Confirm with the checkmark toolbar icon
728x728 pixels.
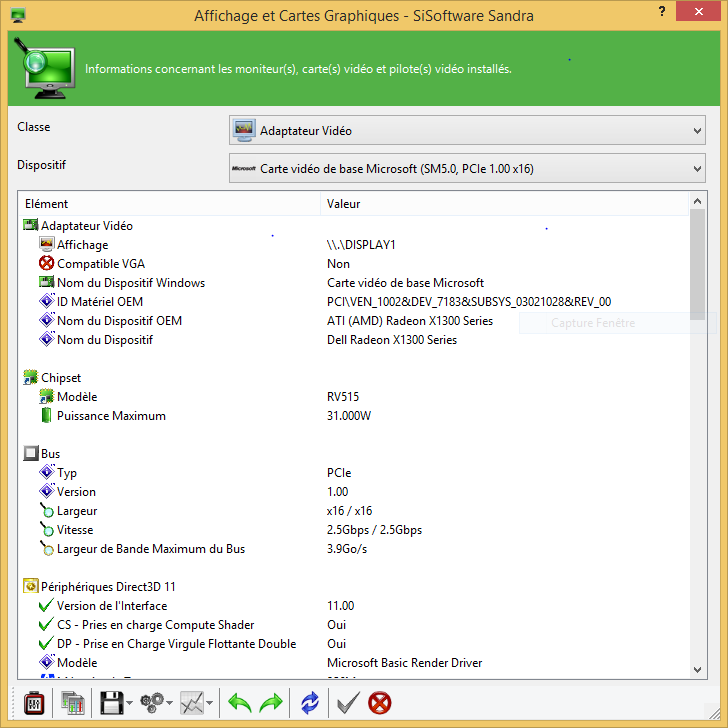point(348,703)
